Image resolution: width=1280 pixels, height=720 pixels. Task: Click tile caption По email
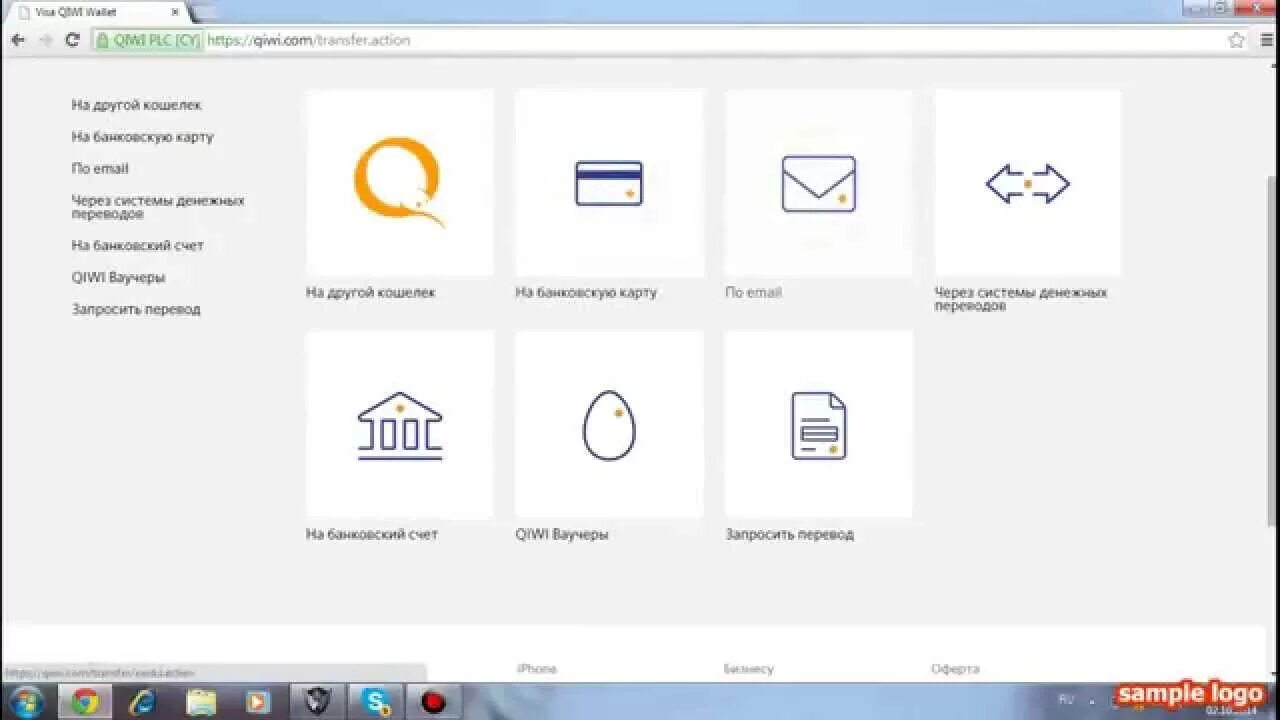pos(753,293)
